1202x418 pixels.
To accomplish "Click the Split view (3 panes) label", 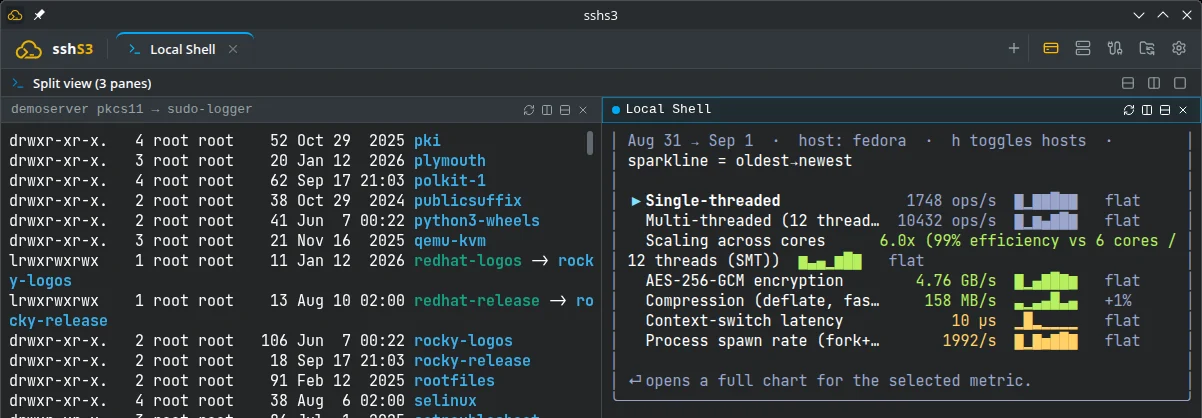I will (x=90, y=83).
